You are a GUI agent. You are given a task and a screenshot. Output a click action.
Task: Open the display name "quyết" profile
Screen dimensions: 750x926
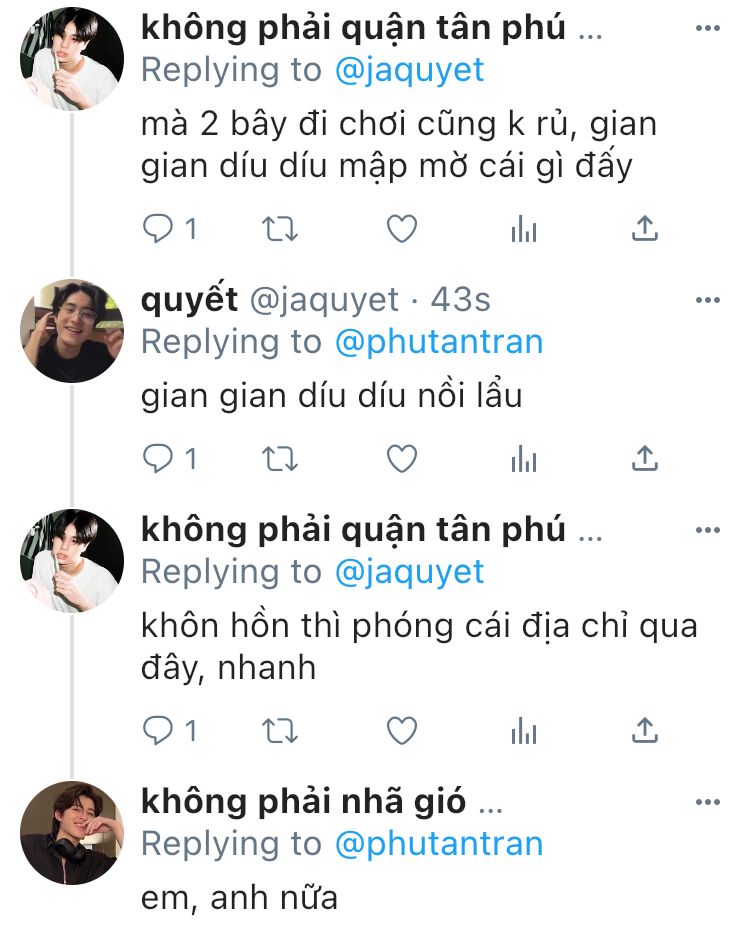pyautogui.click(x=190, y=299)
